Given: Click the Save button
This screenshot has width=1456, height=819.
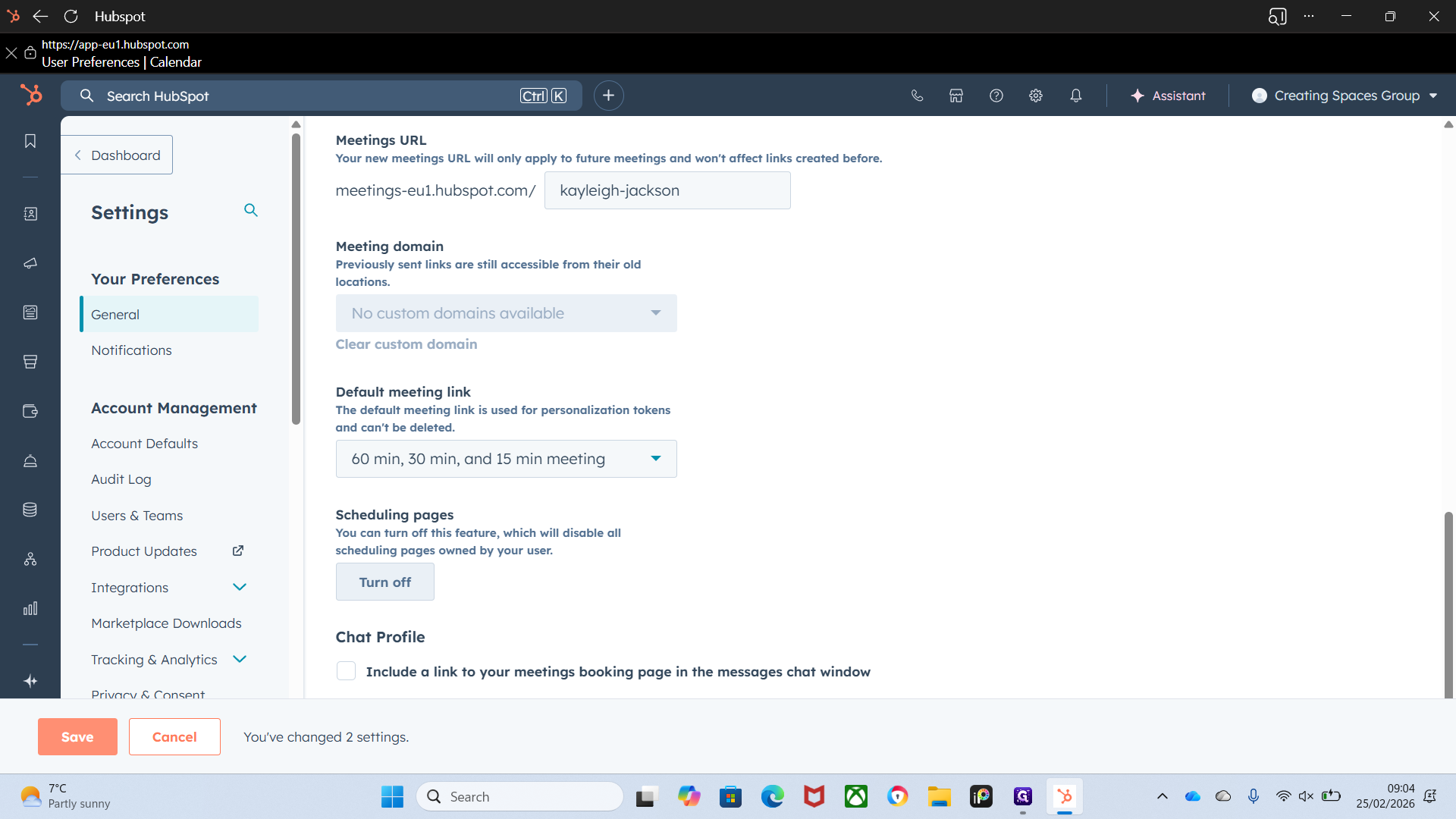Looking at the screenshot, I should (77, 736).
